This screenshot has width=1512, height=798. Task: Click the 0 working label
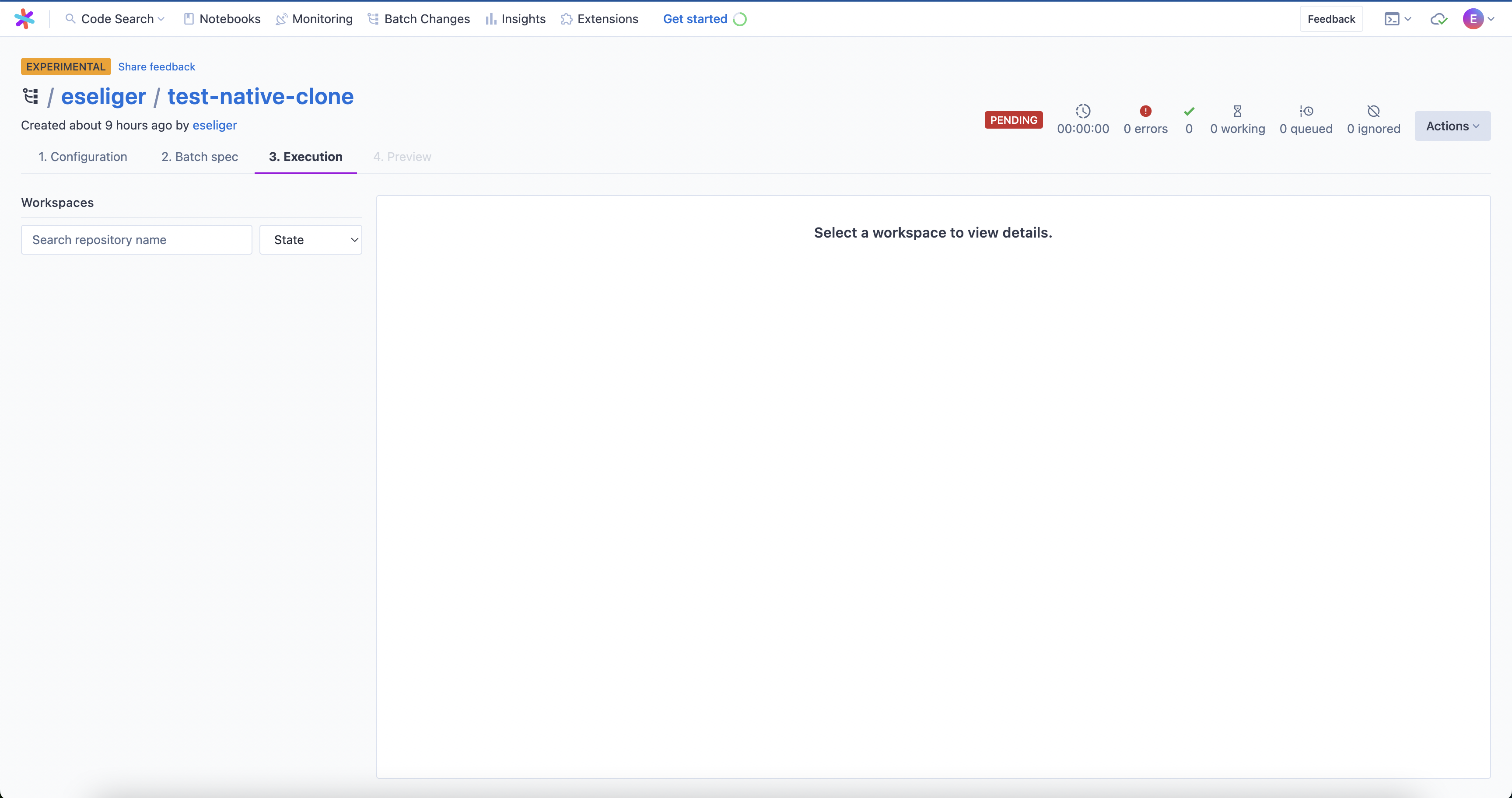coord(1237,129)
